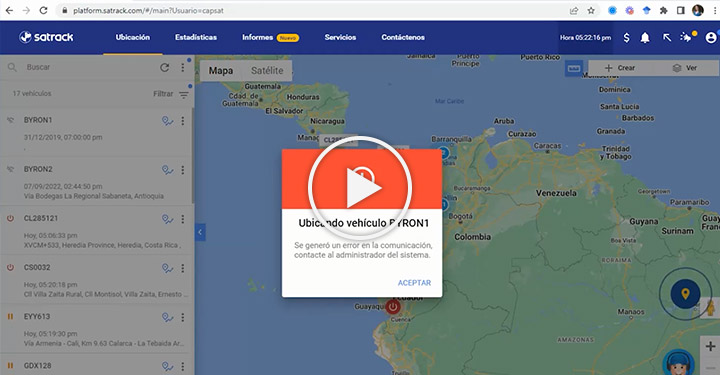720x375 pixels.
Task: Click the Crear button on map
Action: coord(619,68)
